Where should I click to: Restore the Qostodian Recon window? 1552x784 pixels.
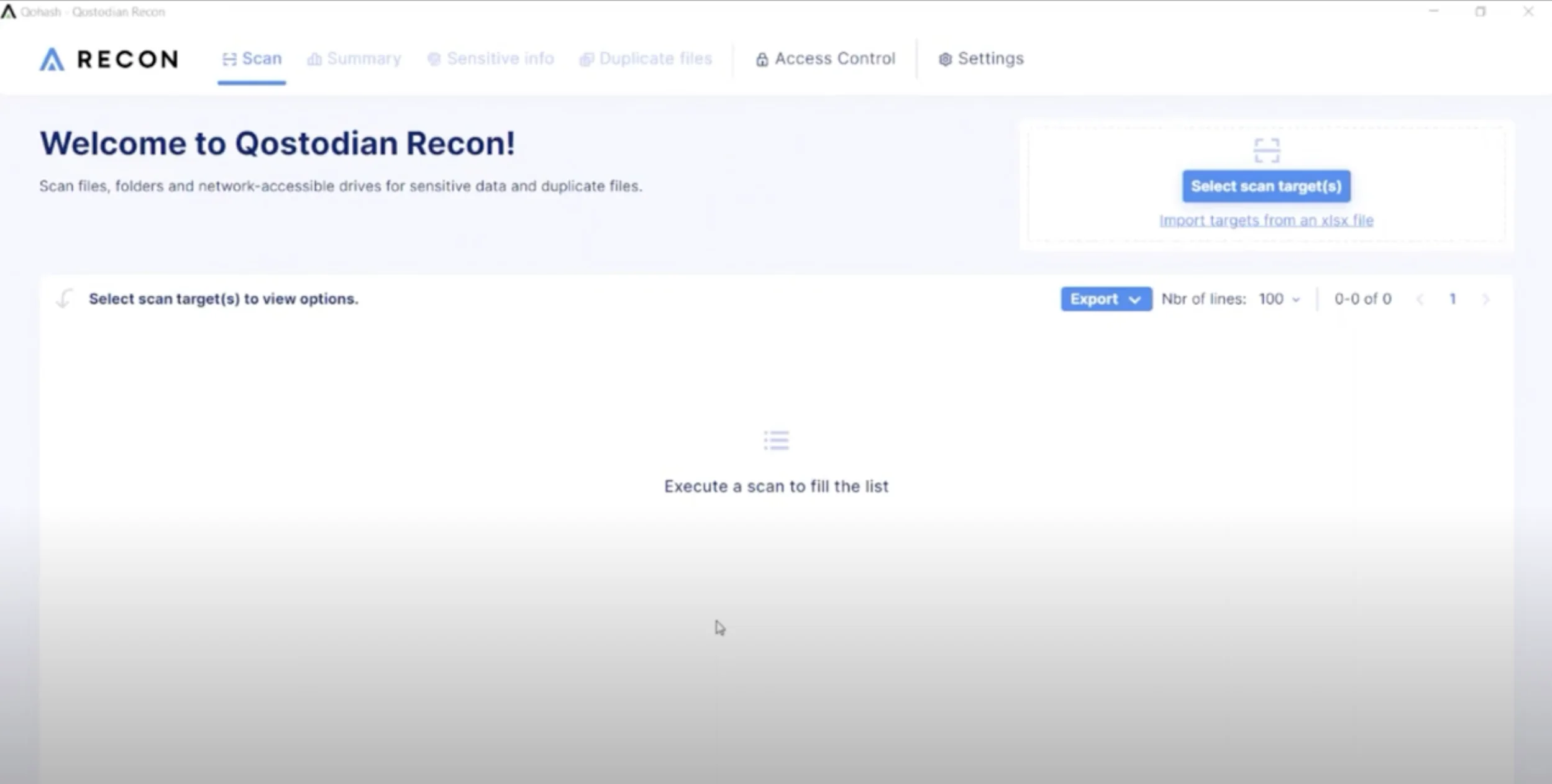[x=1481, y=11]
